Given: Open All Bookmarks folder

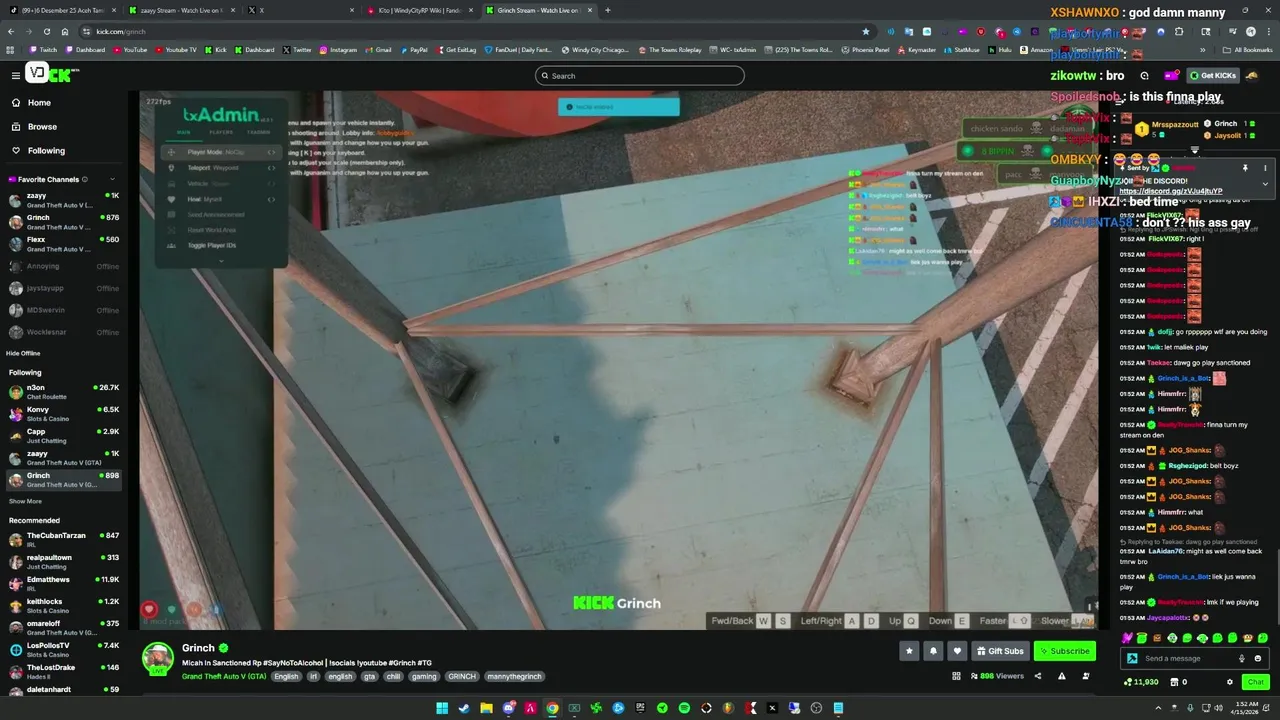Looking at the screenshot, I should (x=1248, y=50).
